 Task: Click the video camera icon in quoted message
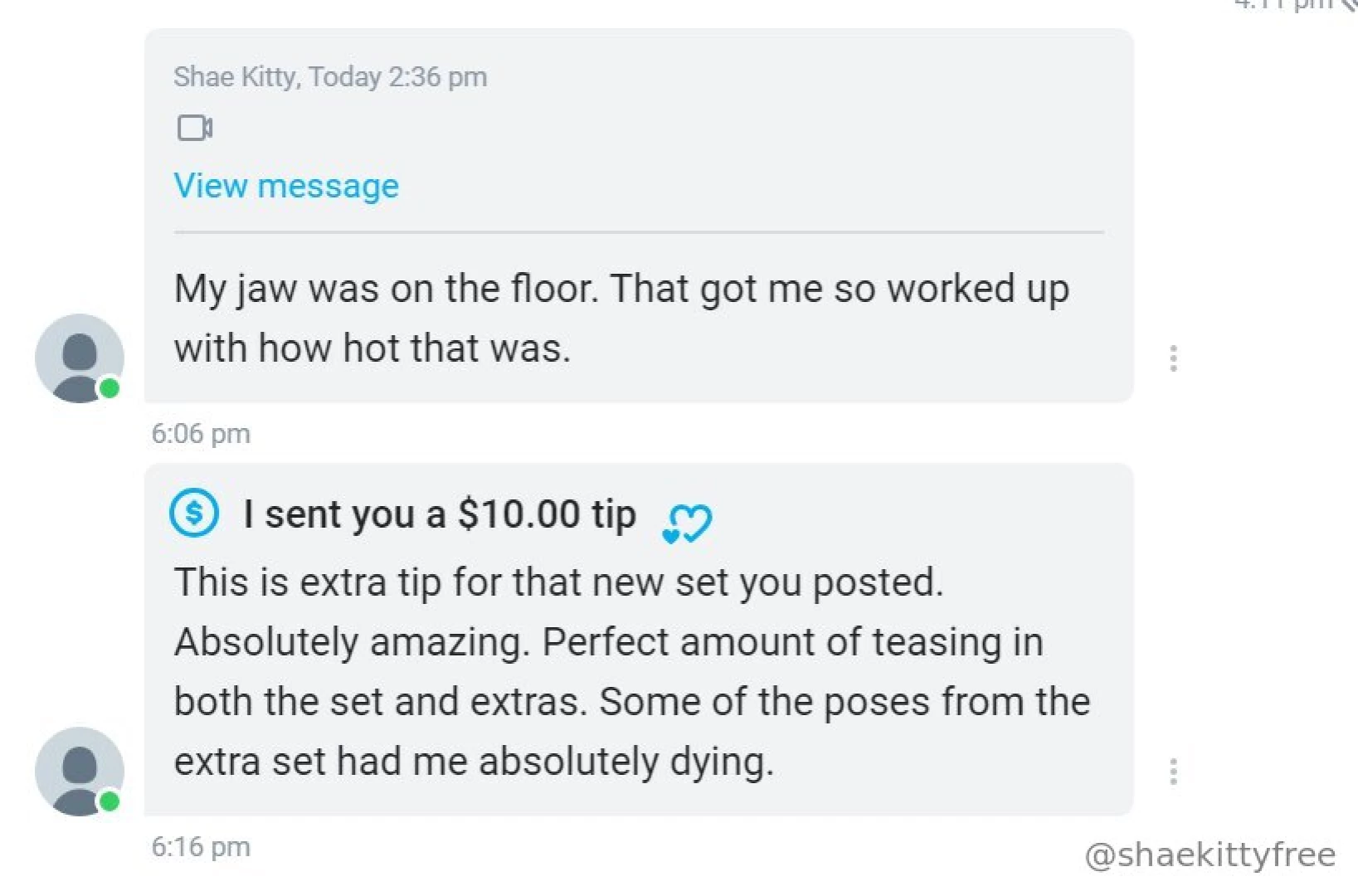[x=195, y=128]
